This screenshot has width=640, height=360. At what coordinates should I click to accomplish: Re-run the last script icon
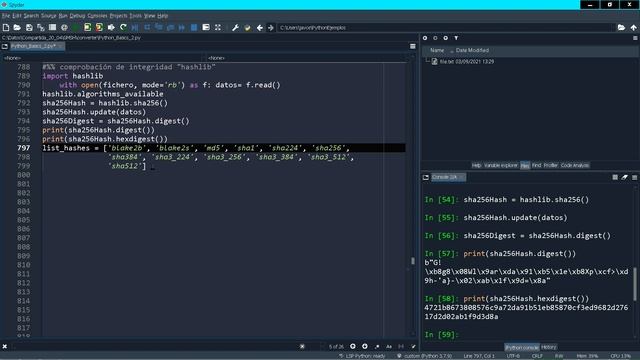[x=123, y=27]
